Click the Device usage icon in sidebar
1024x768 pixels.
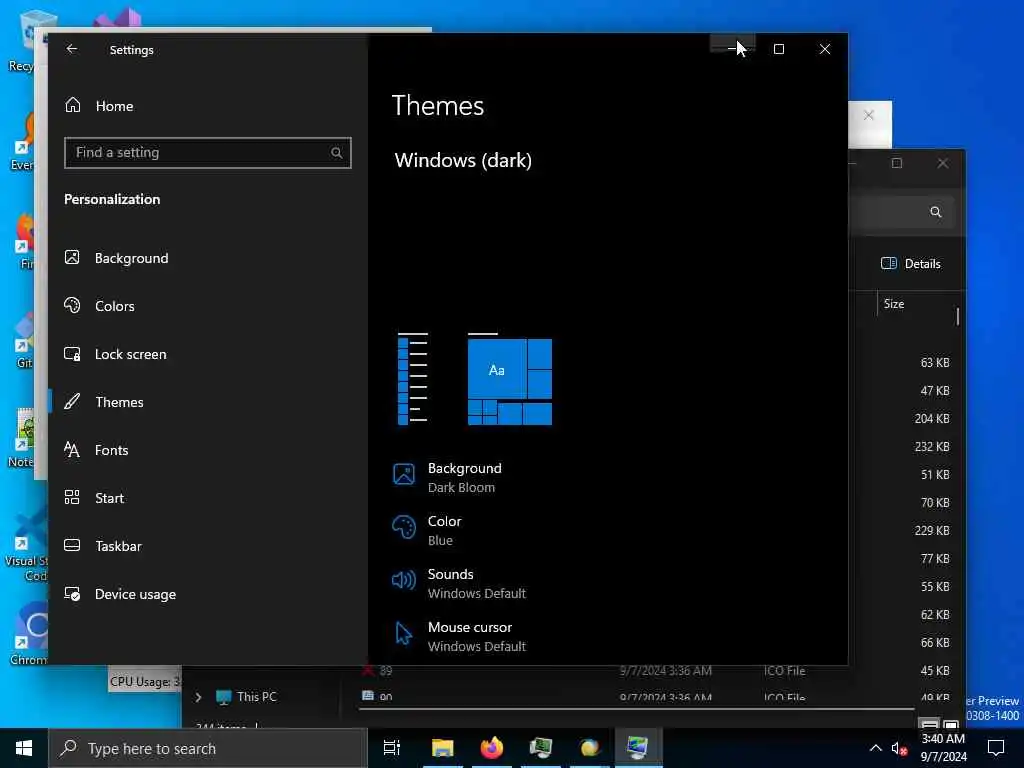tap(72, 594)
